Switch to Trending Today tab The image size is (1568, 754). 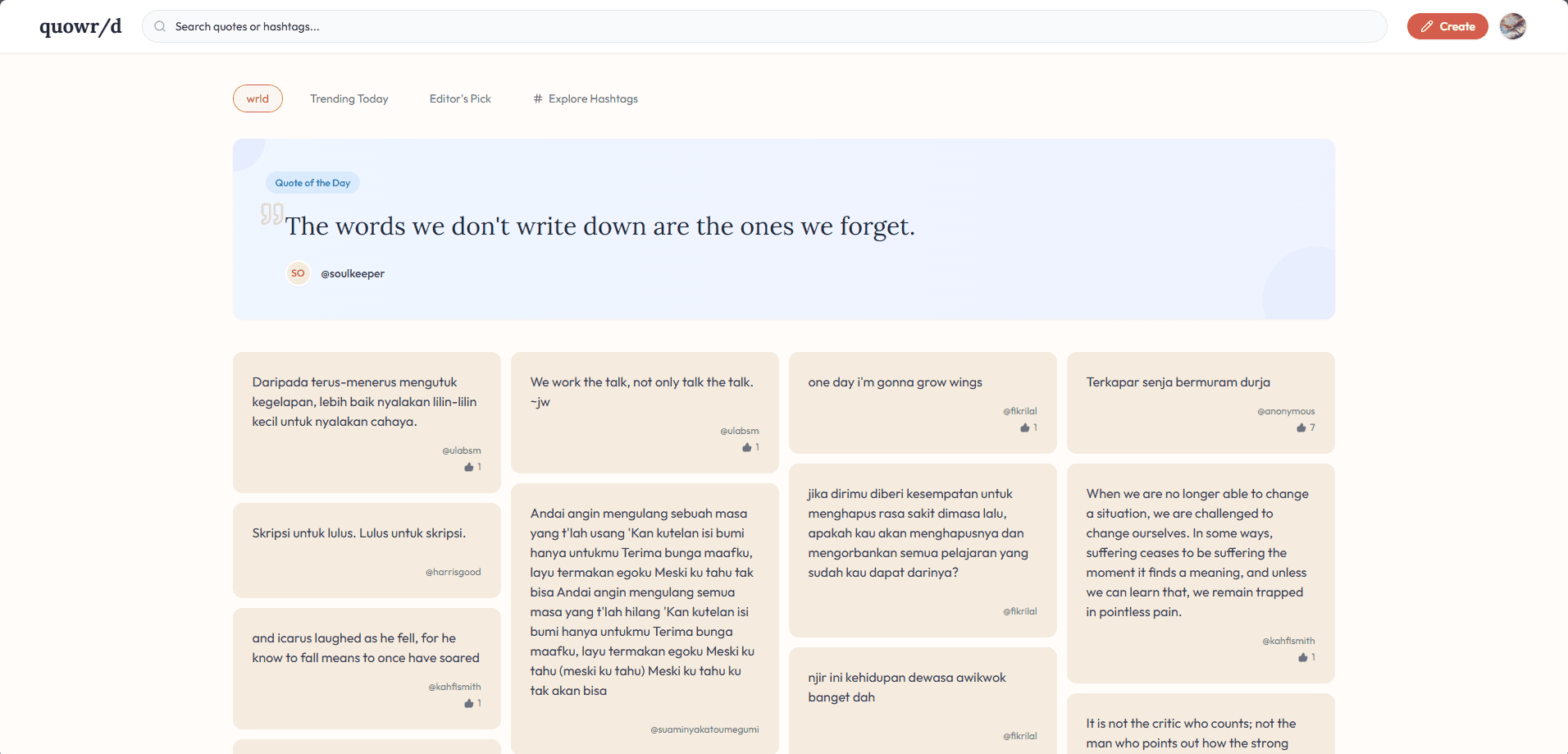pyautogui.click(x=349, y=98)
